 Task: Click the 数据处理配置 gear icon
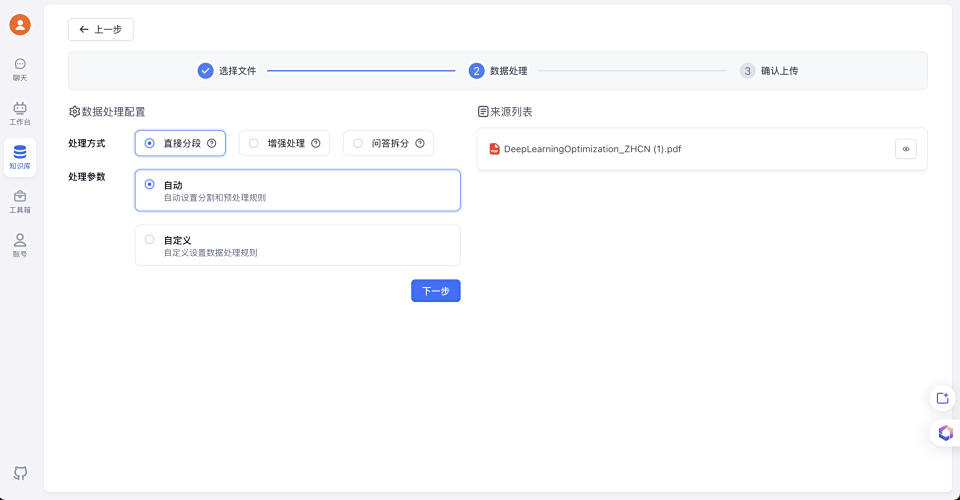tap(74, 112)
